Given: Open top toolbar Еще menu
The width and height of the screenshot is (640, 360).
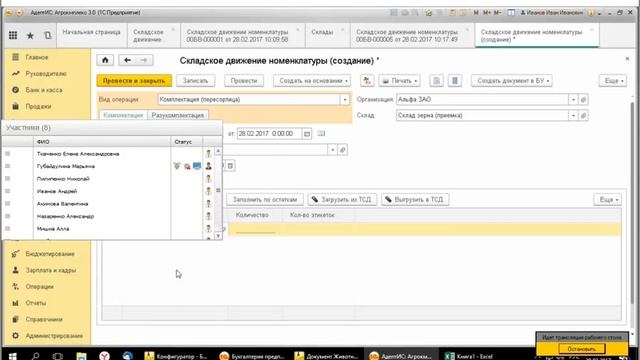Looking at the screenshot, I should [613, 81].
